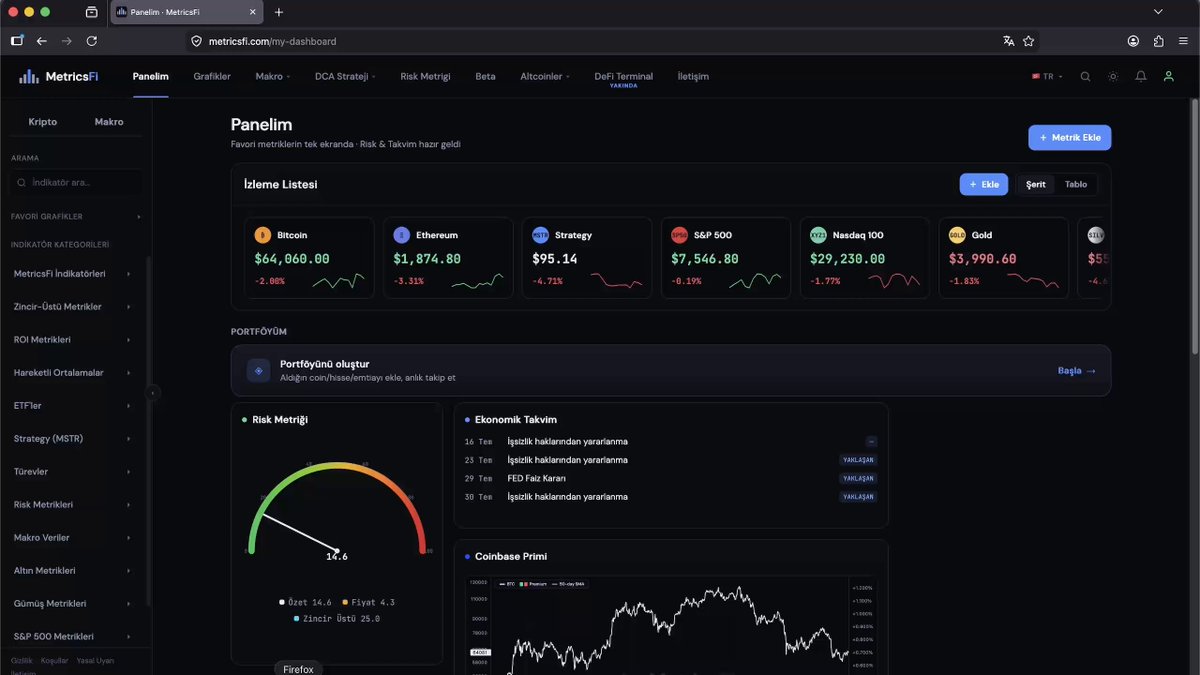Focus the İndikatör ara search field
The width and height of the screenshot is (1200, 675).
[x=76, y=183]
